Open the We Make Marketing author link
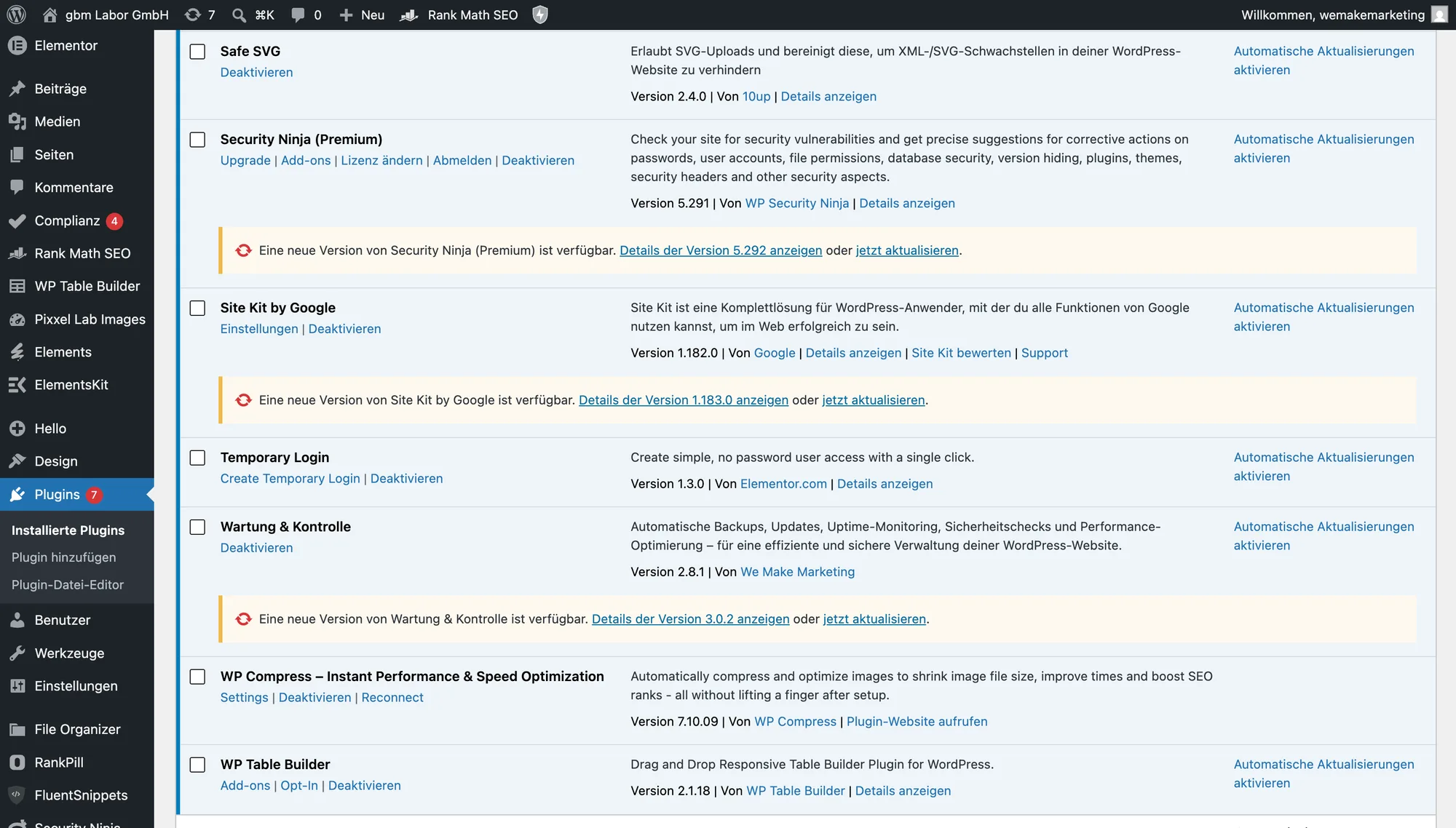This screenshot has width=1456, height=828. coord(797,572)
